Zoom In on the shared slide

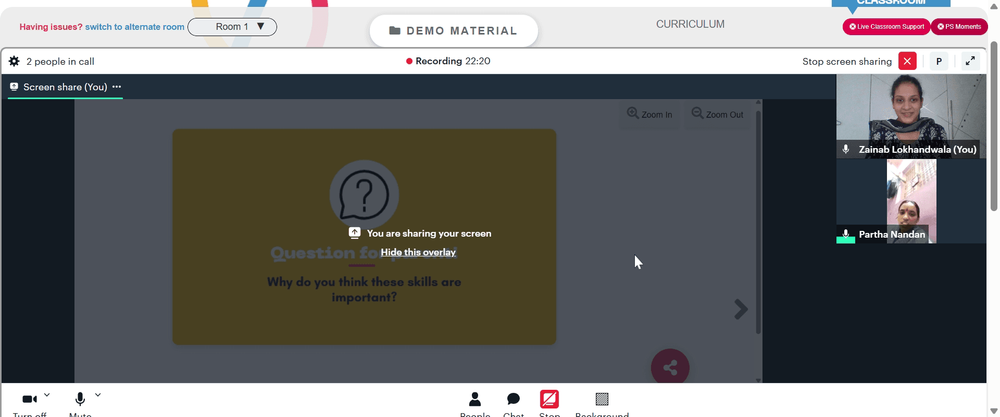pyautogui.click(x=649, y=114)
